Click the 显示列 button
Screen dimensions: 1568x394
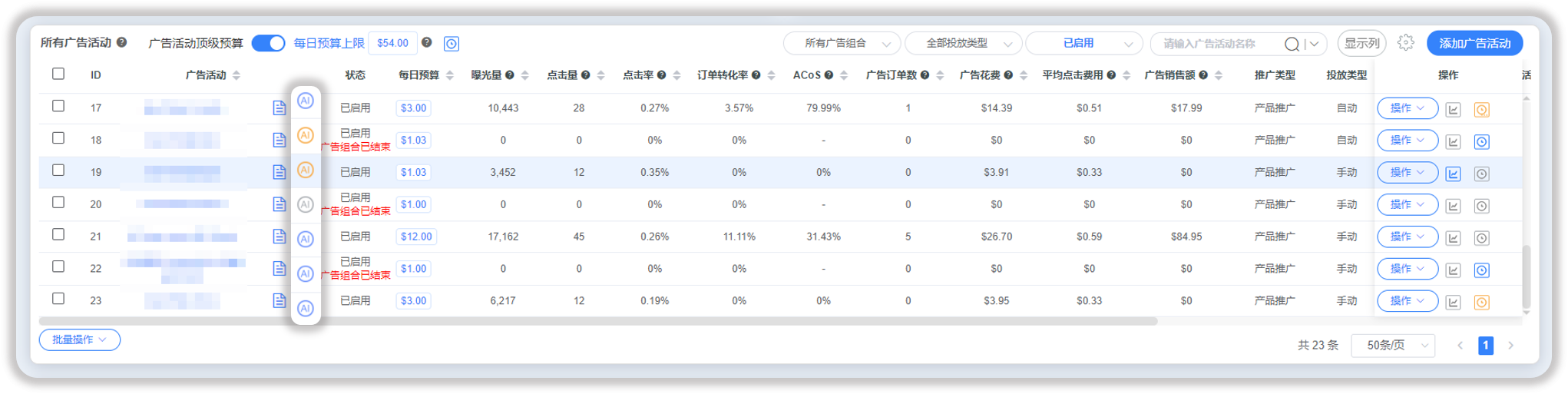[x=1361, y=43]
